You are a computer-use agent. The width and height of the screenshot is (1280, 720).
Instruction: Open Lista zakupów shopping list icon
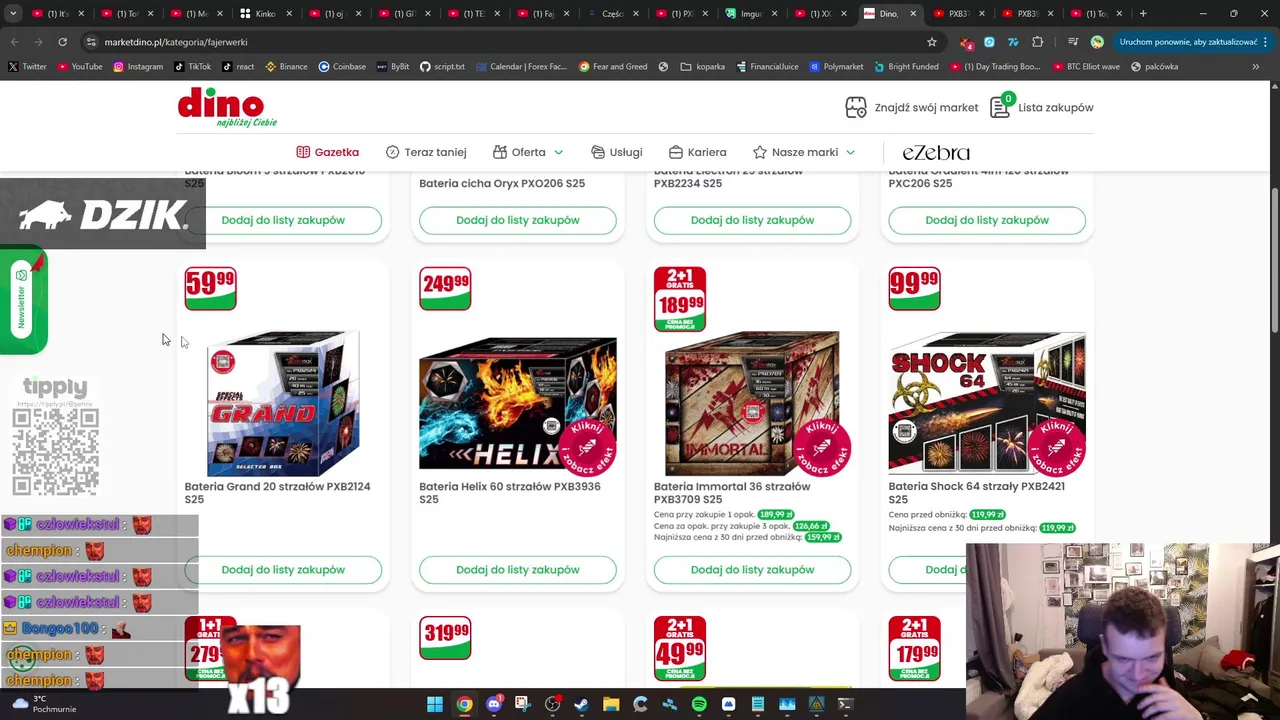point(1000,107)
